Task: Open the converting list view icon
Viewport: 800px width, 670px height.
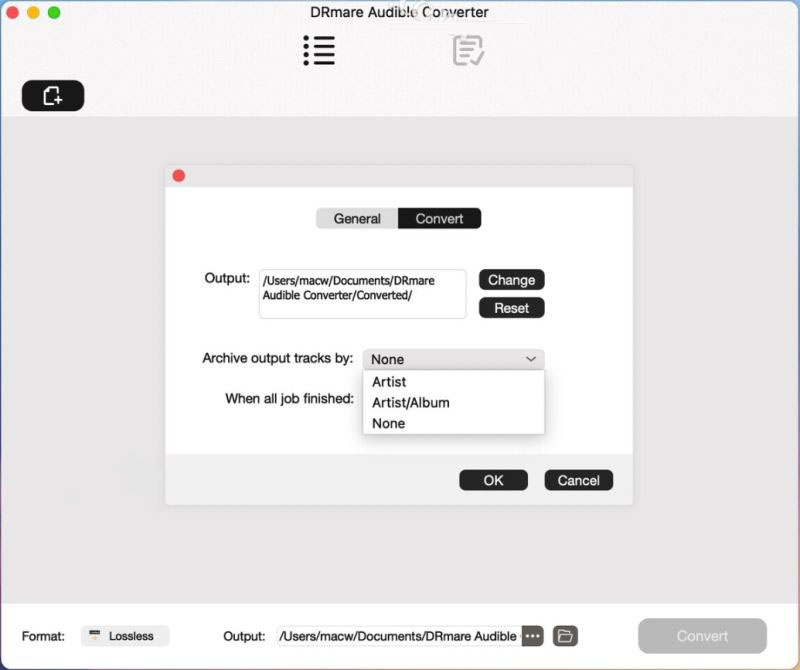Action: point(319,51)
